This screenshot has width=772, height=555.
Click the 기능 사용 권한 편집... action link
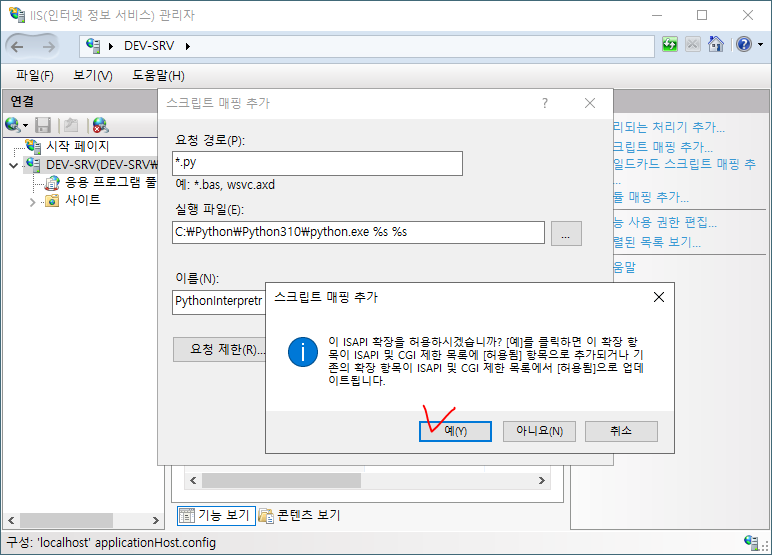pos(665,223)
